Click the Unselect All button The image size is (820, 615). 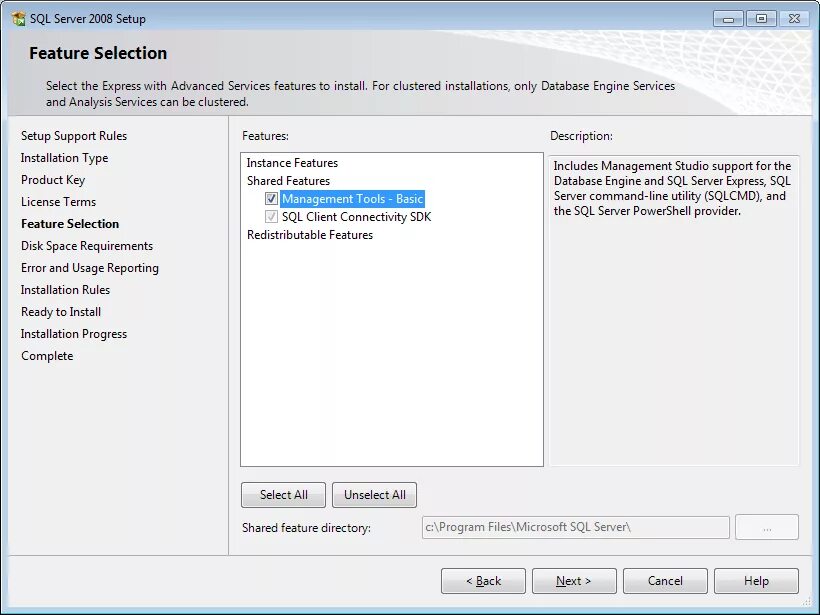click(x=374, y=494)
